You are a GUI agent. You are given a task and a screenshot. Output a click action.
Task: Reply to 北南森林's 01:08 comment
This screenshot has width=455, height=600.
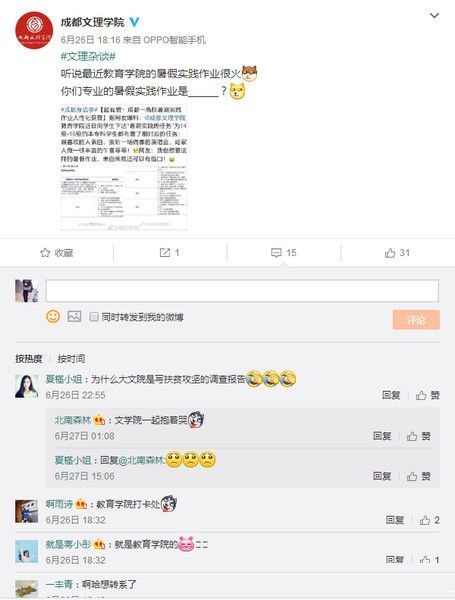[382, 436]
